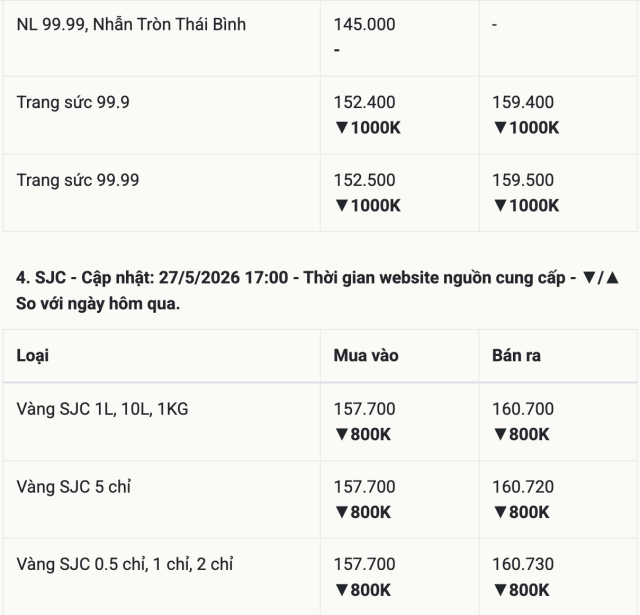Click the down arrow beside 159.400 sell price
Screen dimensions: 640x615
(x=500, y=128)
